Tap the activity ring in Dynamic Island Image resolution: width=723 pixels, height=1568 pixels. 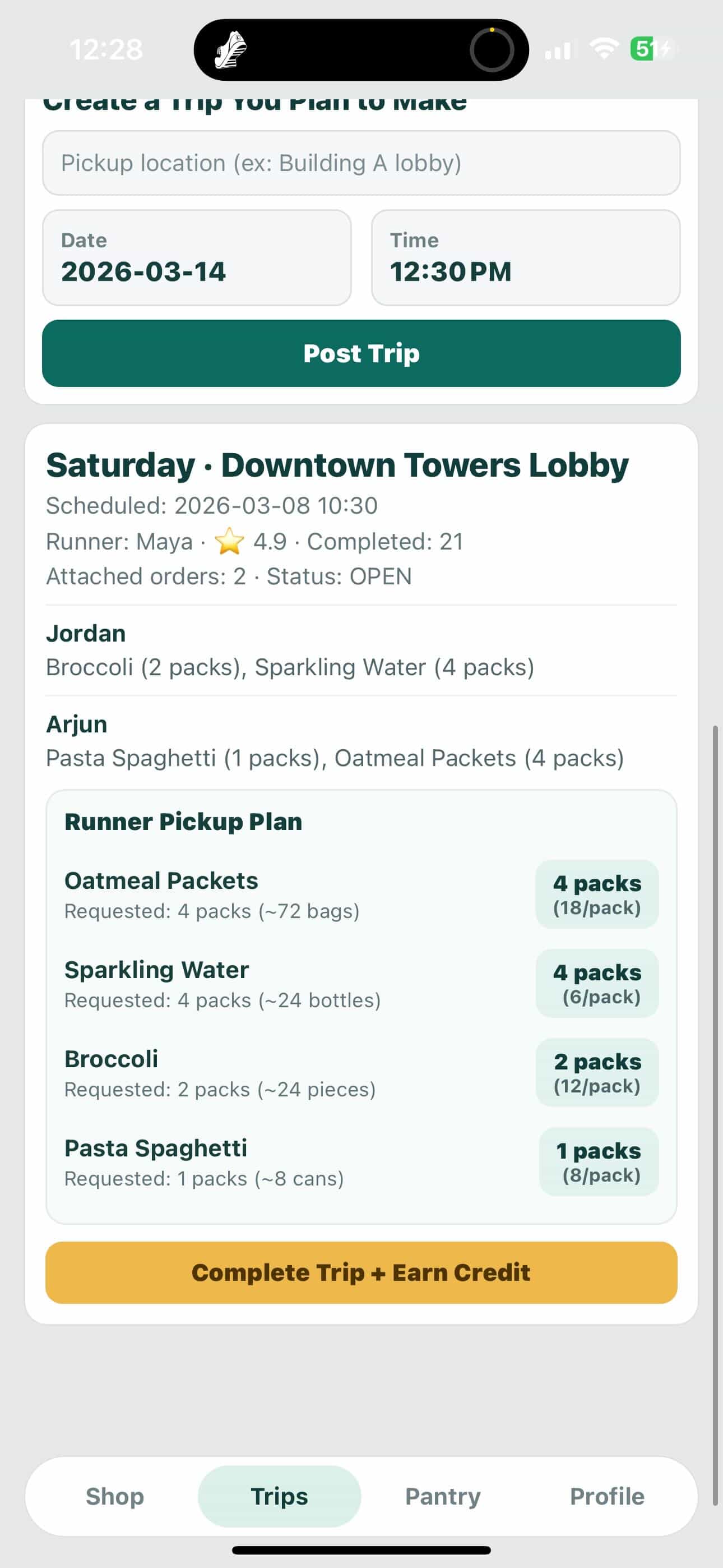click(x=492, y=50)
